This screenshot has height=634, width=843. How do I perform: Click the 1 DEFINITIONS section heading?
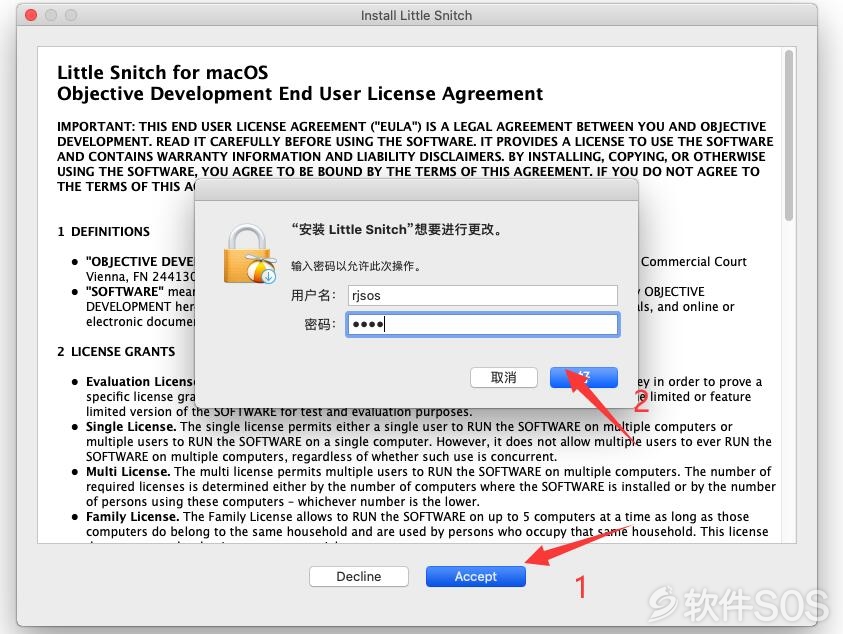(x=104, y=232)
